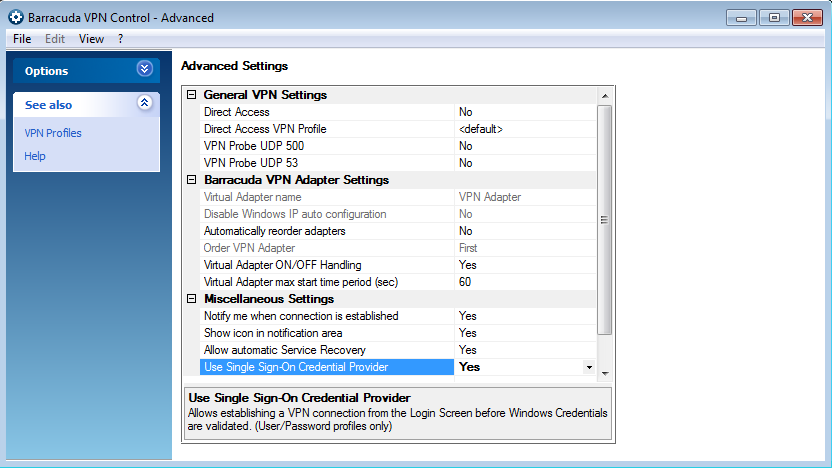Click the No value of VPN Probe UDP 500
The width and height of the screenshot is (833, 468).
[x=465, y=146]
